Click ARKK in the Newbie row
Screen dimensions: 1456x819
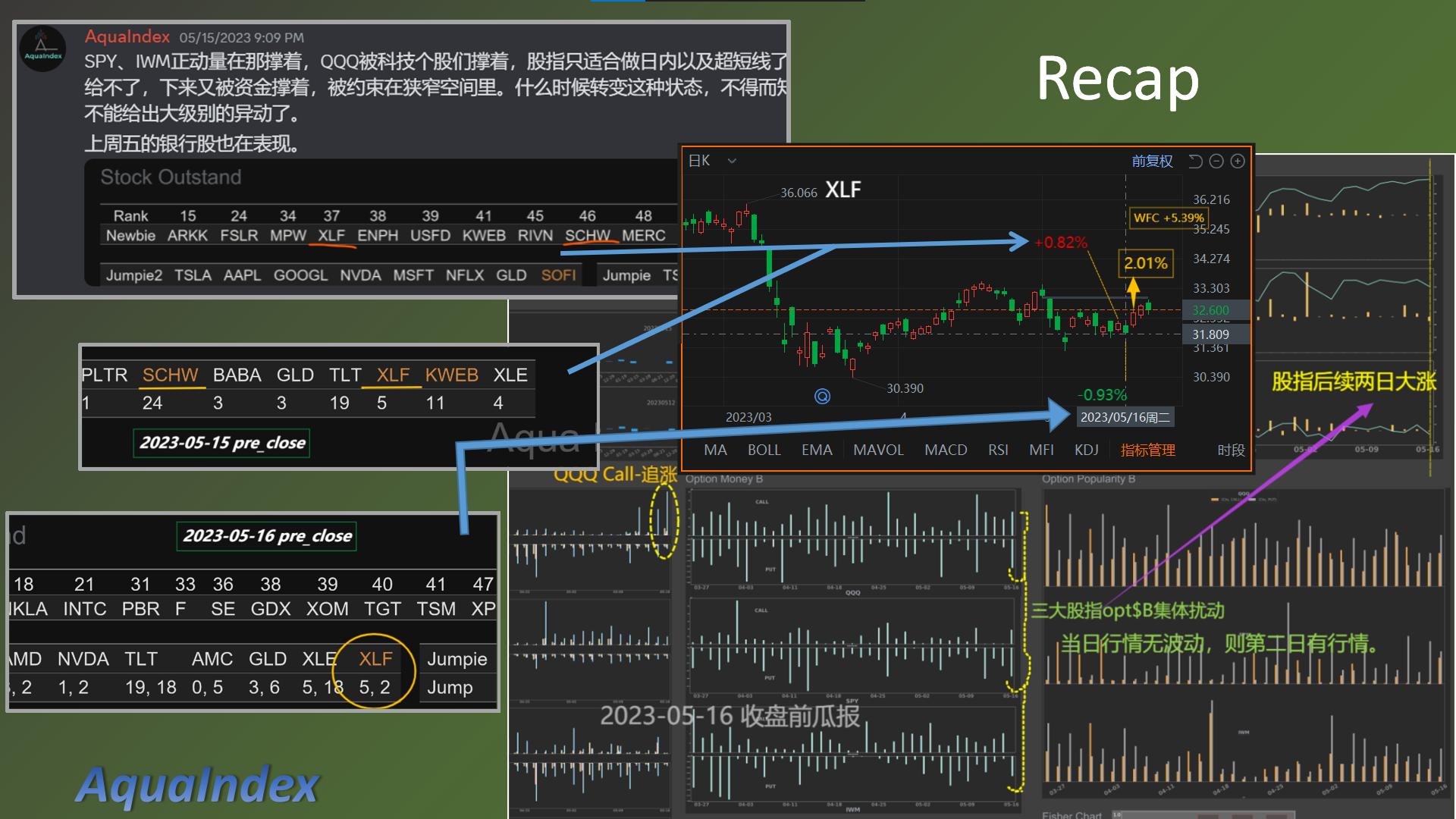click(x=187, y=236)
